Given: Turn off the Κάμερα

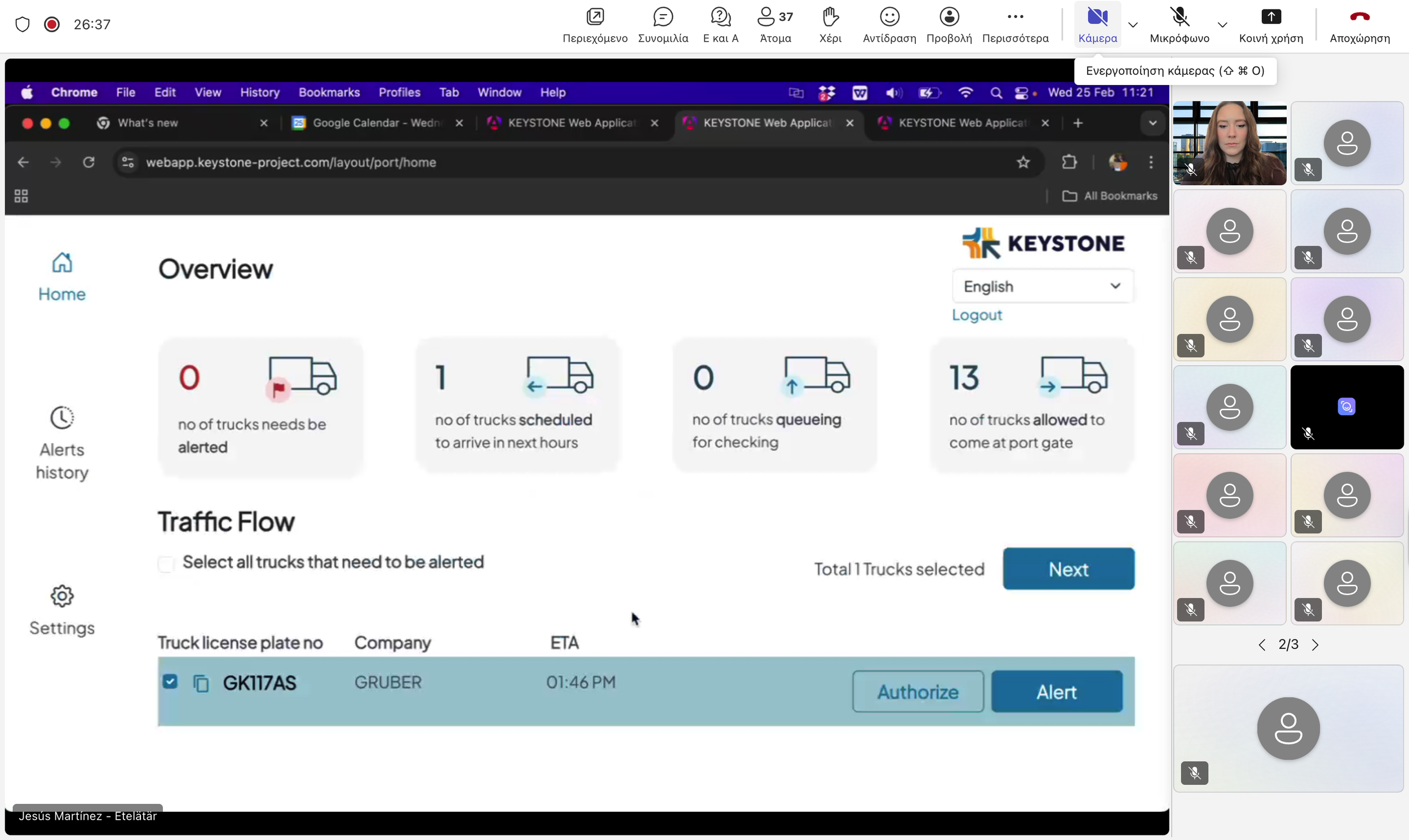Looking at the screenshot, I should pyautogui.click(x=1097, y=24).
